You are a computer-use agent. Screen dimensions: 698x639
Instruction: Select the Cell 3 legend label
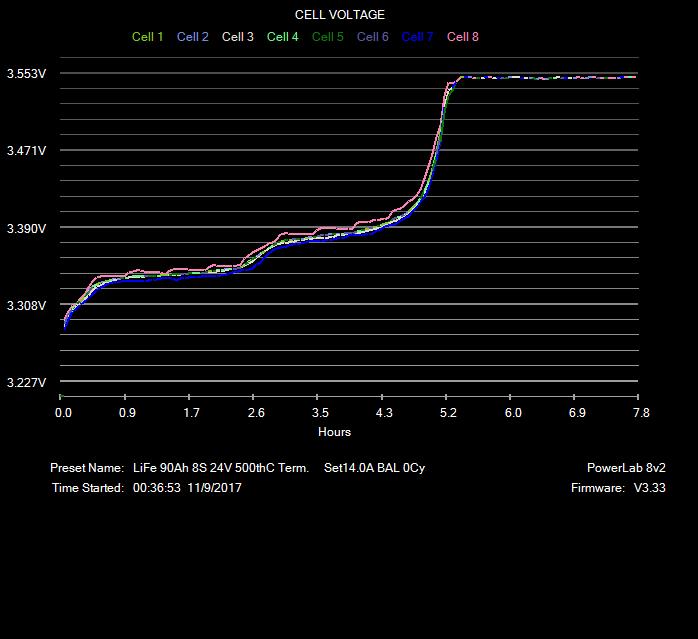click(237, 37)
